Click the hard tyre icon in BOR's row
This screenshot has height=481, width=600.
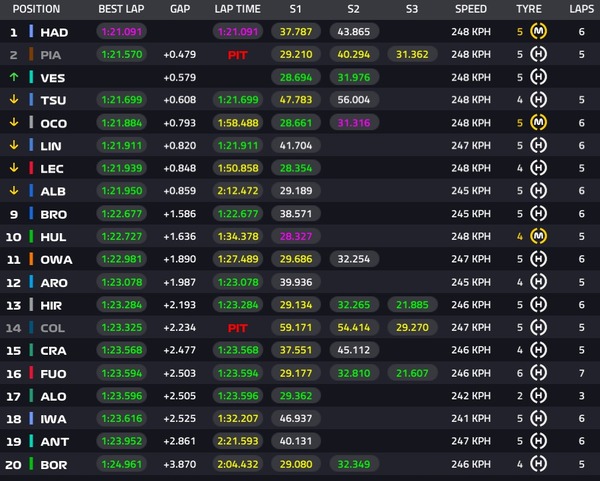[542, 464]
